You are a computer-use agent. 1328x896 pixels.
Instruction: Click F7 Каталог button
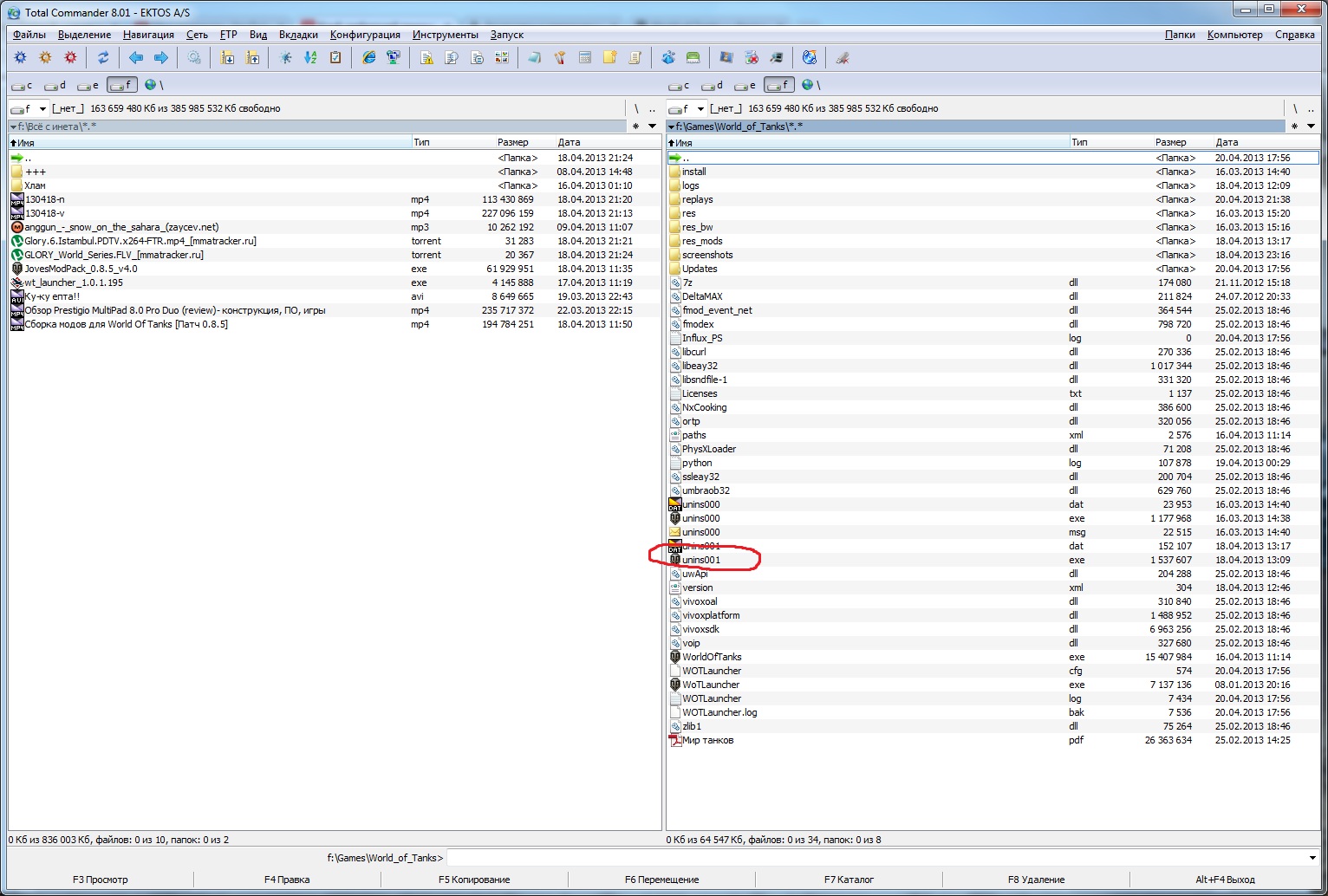click(849, 880)
